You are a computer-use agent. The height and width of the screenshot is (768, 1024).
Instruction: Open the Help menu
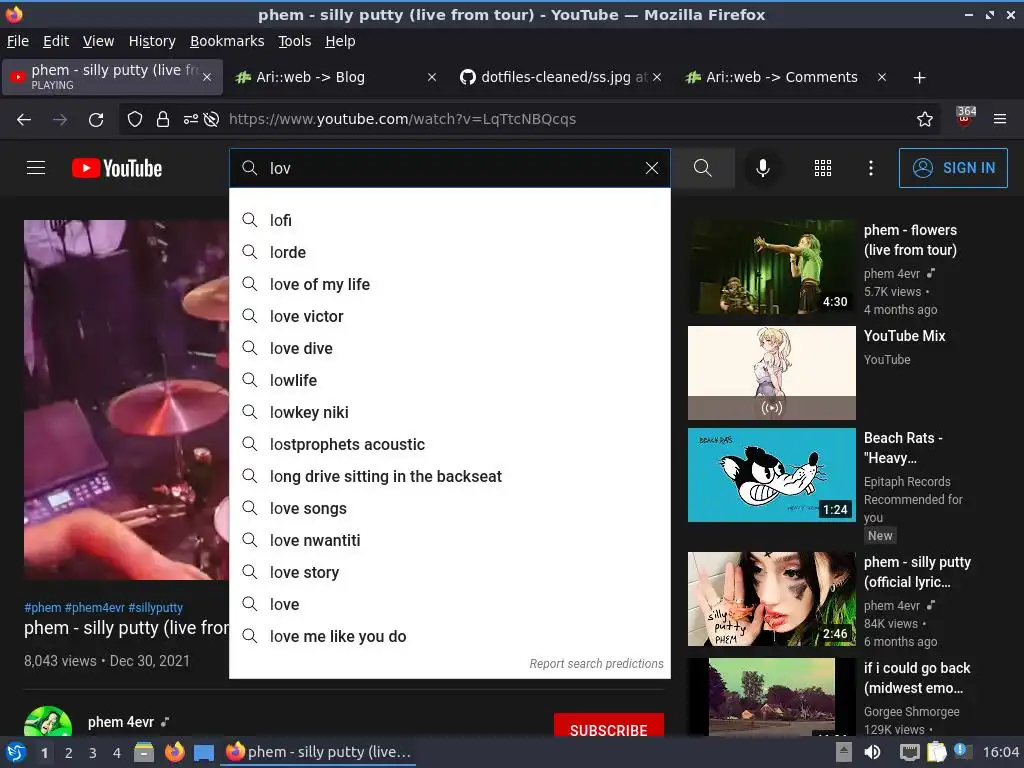point(340,41)
